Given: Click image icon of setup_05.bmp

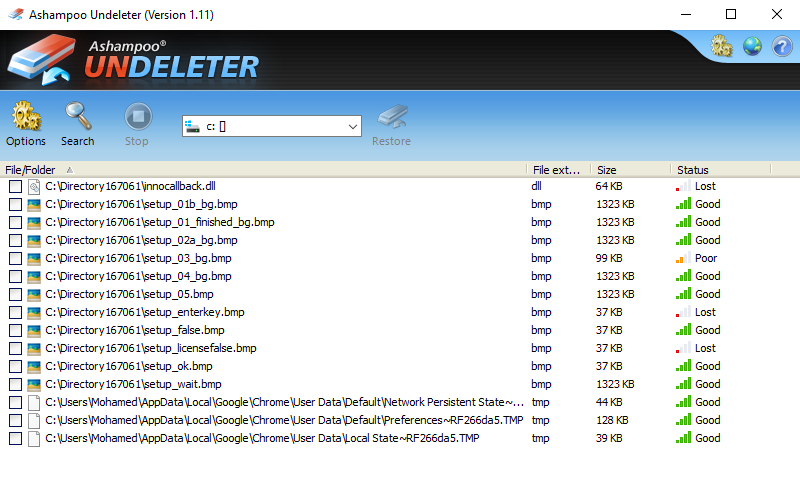Looking at the screenshot, I should (34, 295).
